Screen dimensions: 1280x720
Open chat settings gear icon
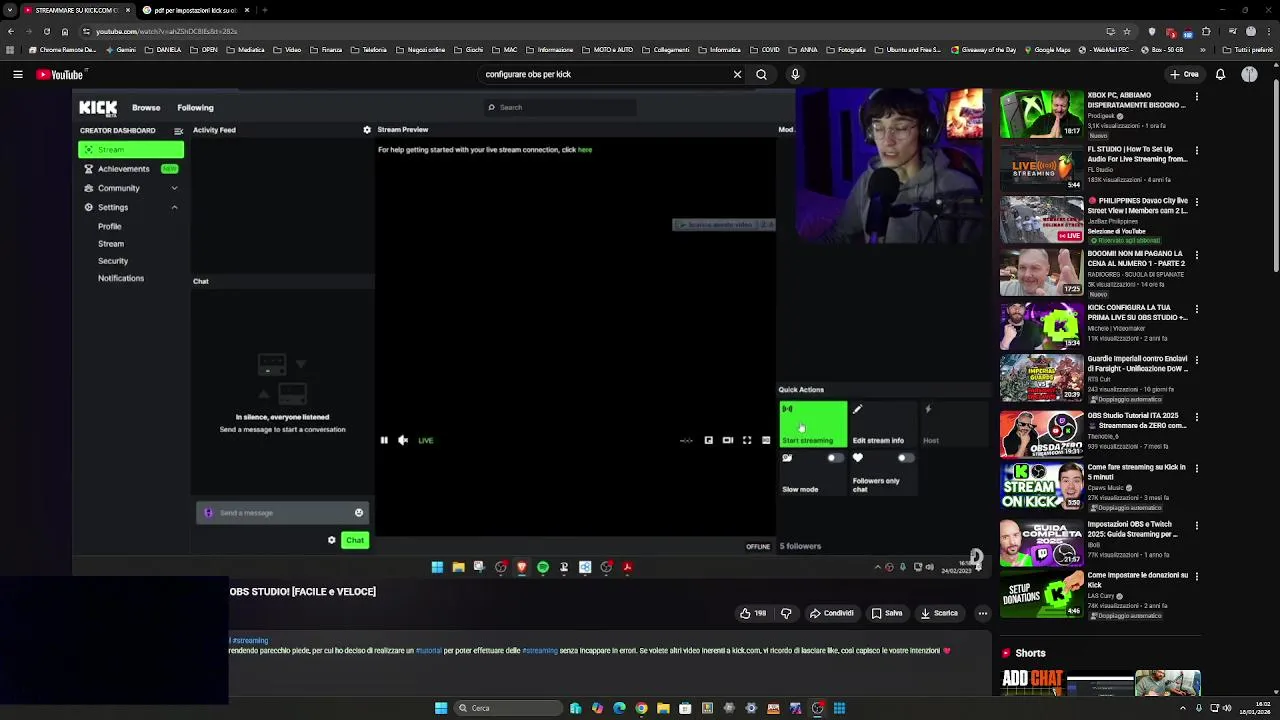click(332, 540)
